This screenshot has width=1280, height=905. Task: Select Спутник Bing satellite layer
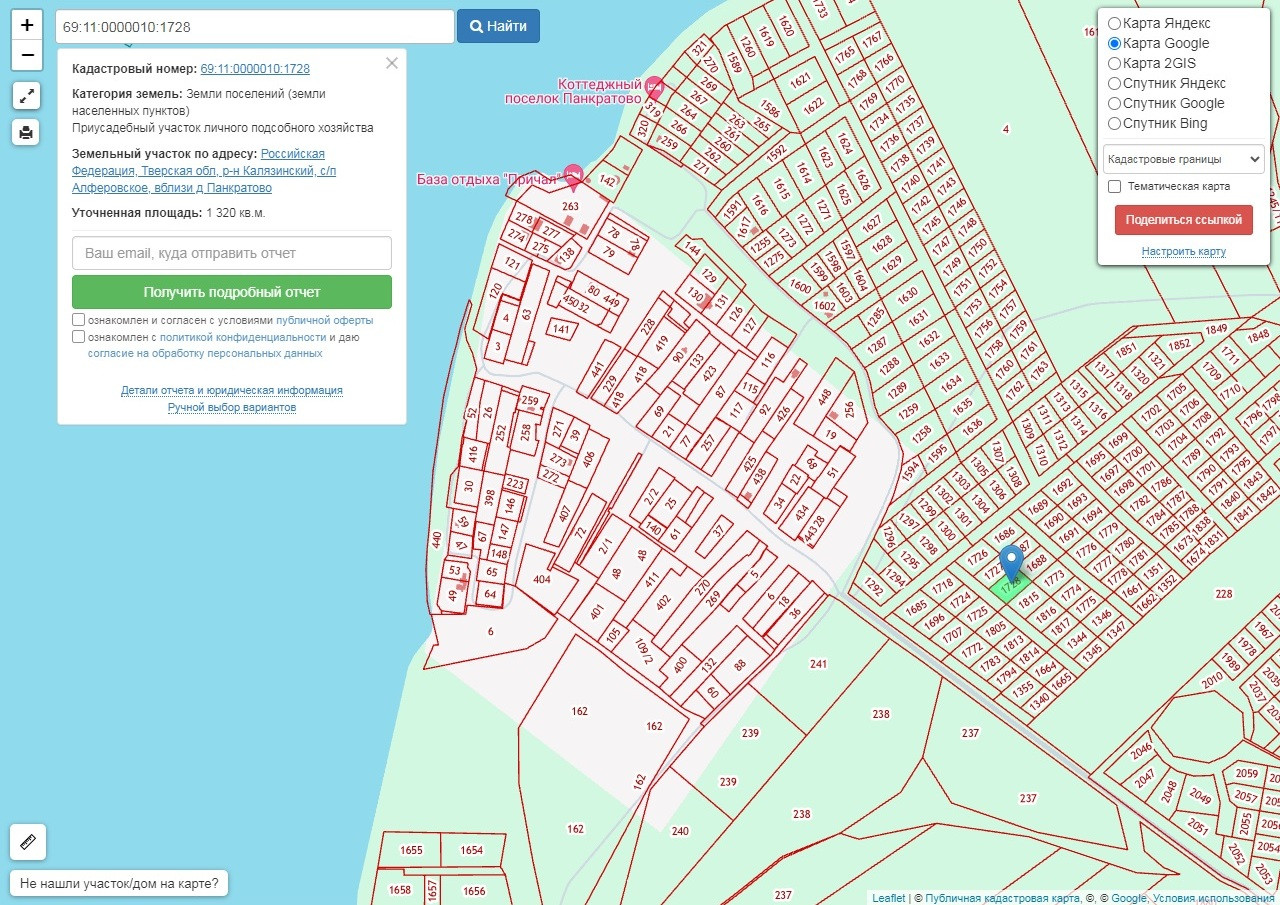coord(1114,123)
